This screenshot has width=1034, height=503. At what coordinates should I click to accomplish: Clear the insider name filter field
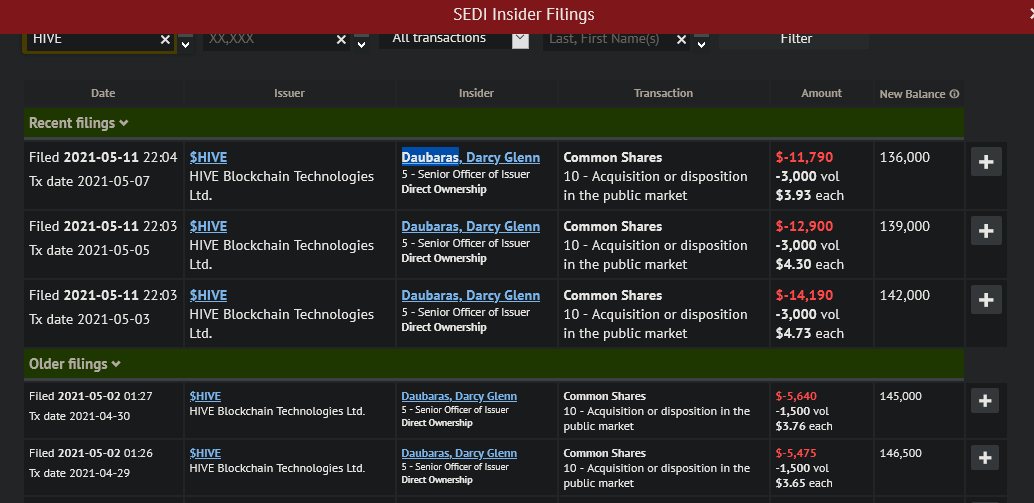[x=681, y=40]
